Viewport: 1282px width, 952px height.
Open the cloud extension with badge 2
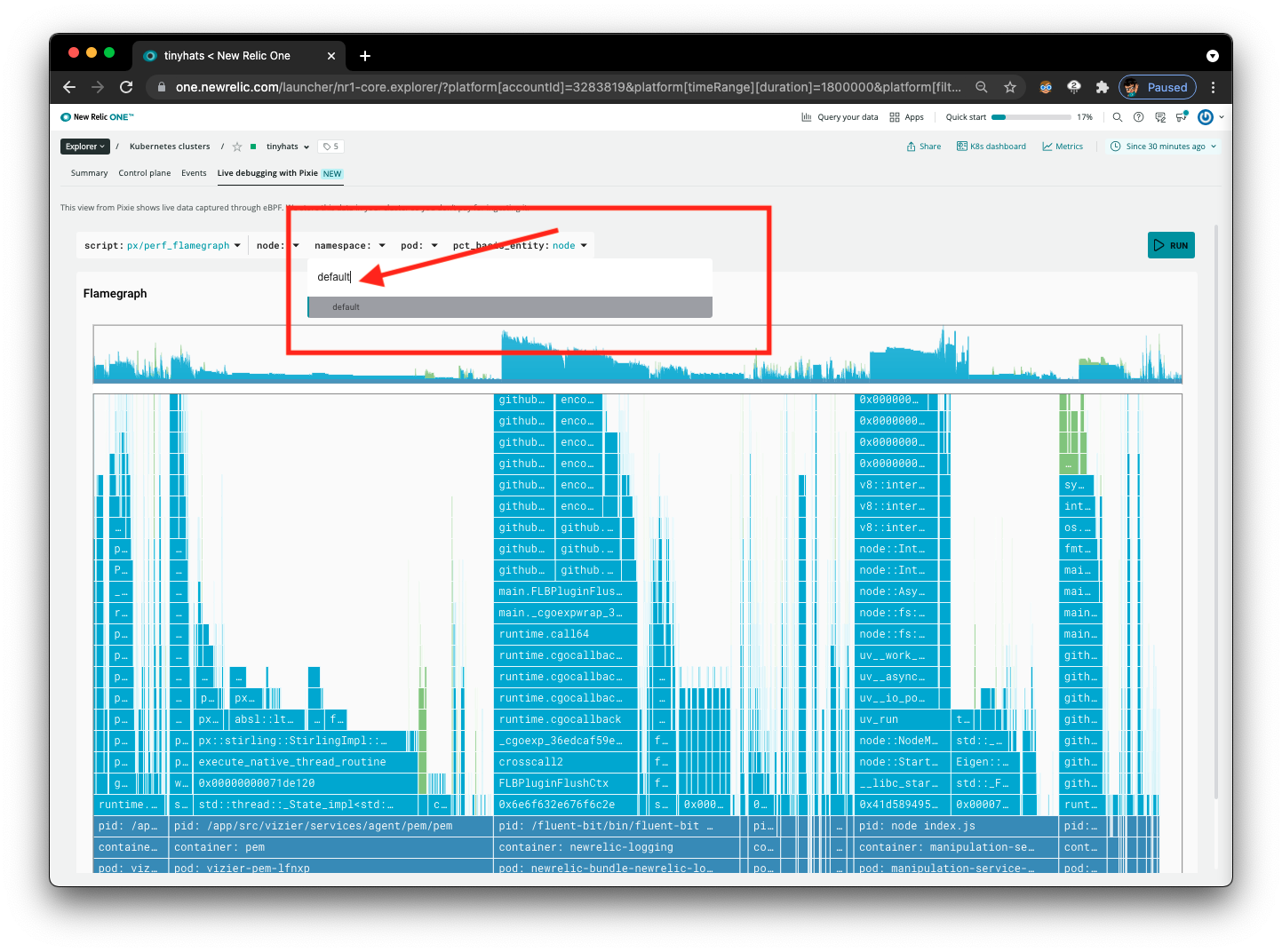pyautogui.click(x=1074, y=87)
